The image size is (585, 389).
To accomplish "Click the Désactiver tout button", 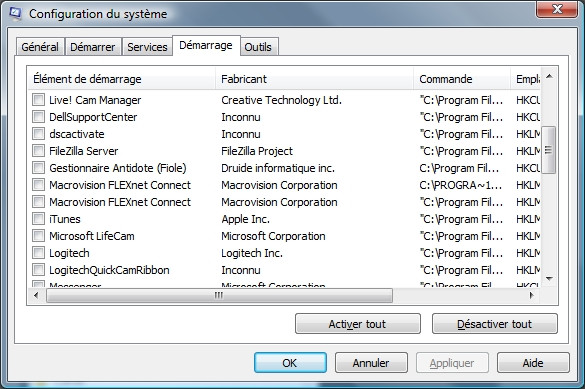I will (494, 324).
